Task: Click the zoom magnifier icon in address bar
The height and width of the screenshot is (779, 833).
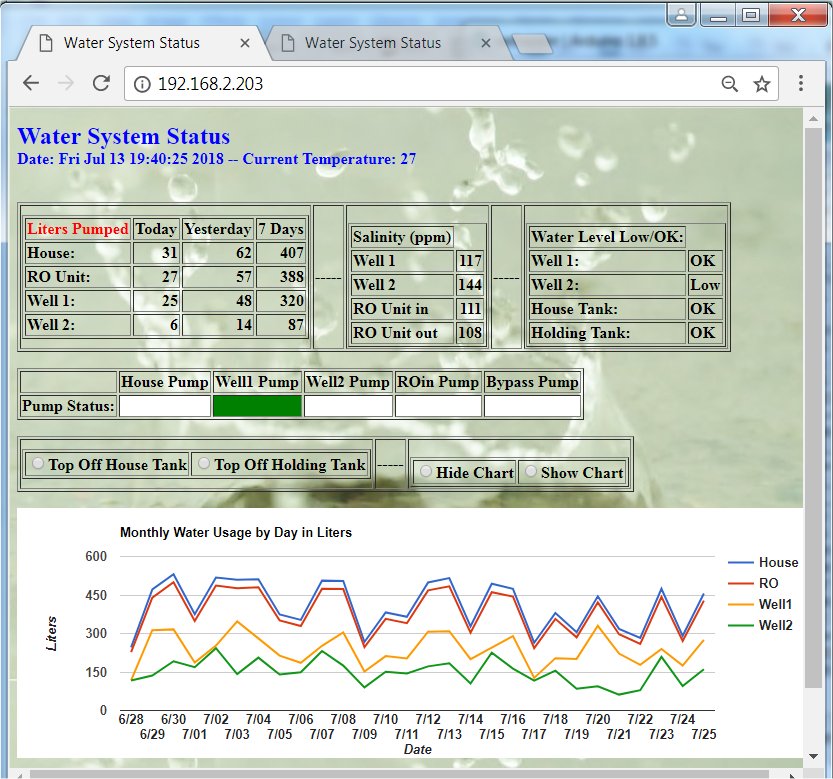Action: [x=730, y=84]
